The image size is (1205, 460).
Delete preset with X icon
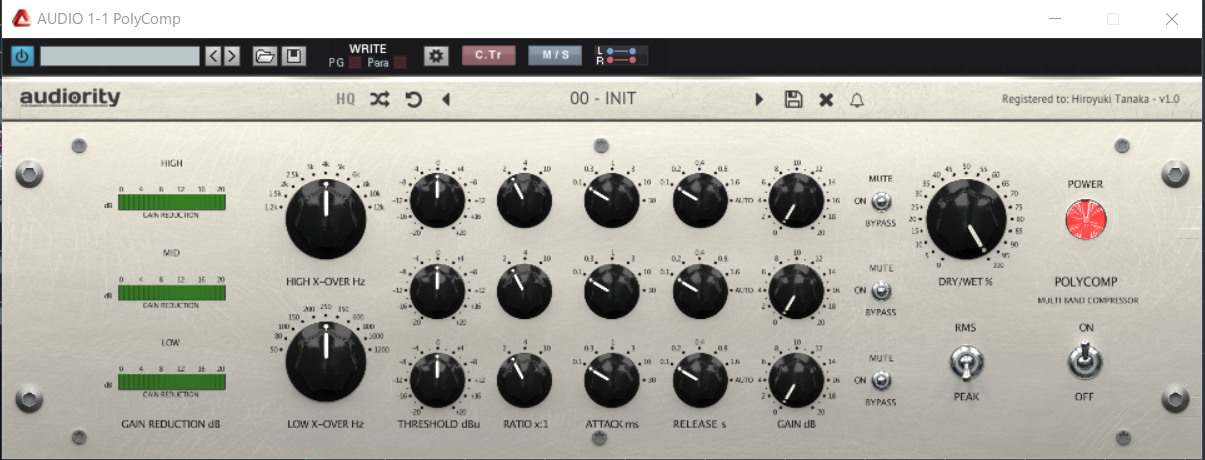[x=826, y=99]
